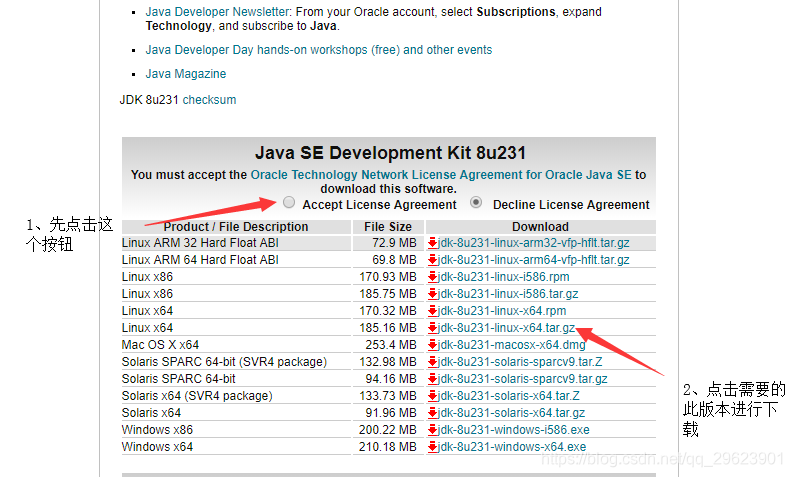Click the 'Download' column header

point(540,227)
